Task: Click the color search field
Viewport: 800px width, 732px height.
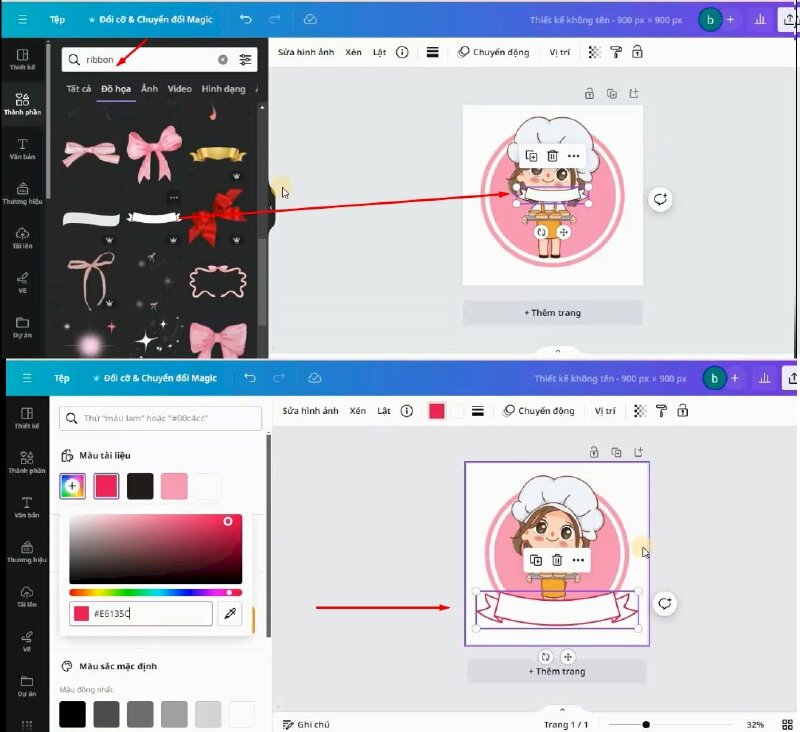Action: [x=158, y=417]
